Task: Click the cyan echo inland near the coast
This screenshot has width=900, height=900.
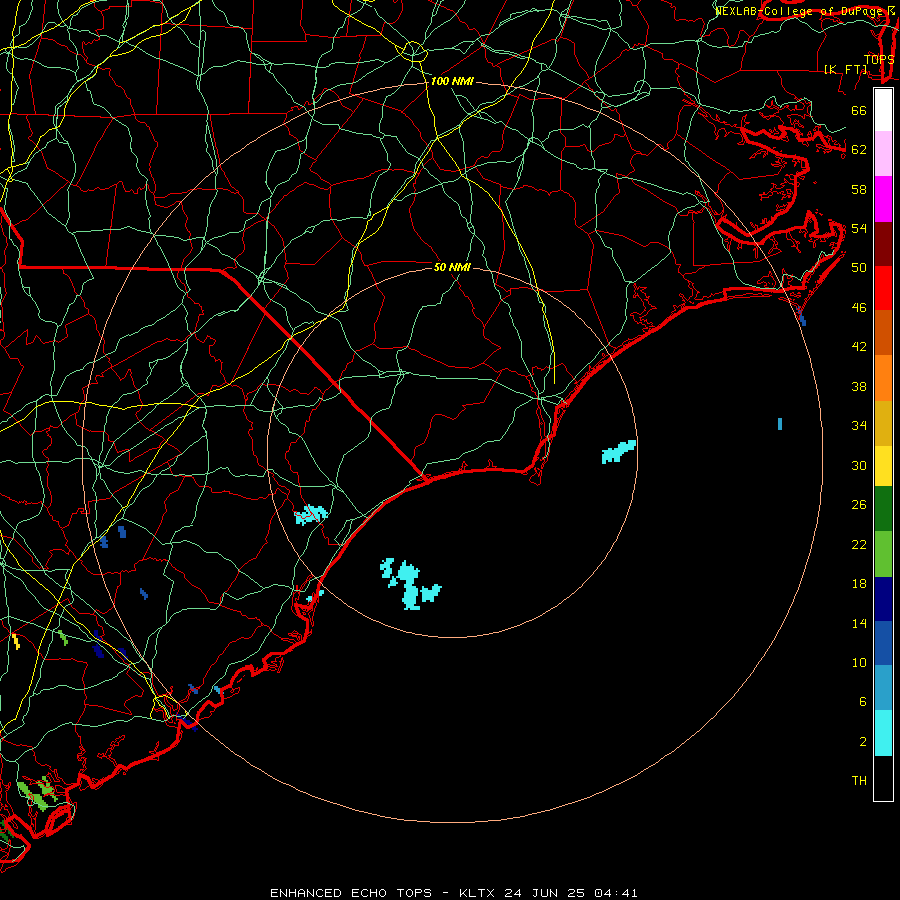Action: click(x=311, y=514)
